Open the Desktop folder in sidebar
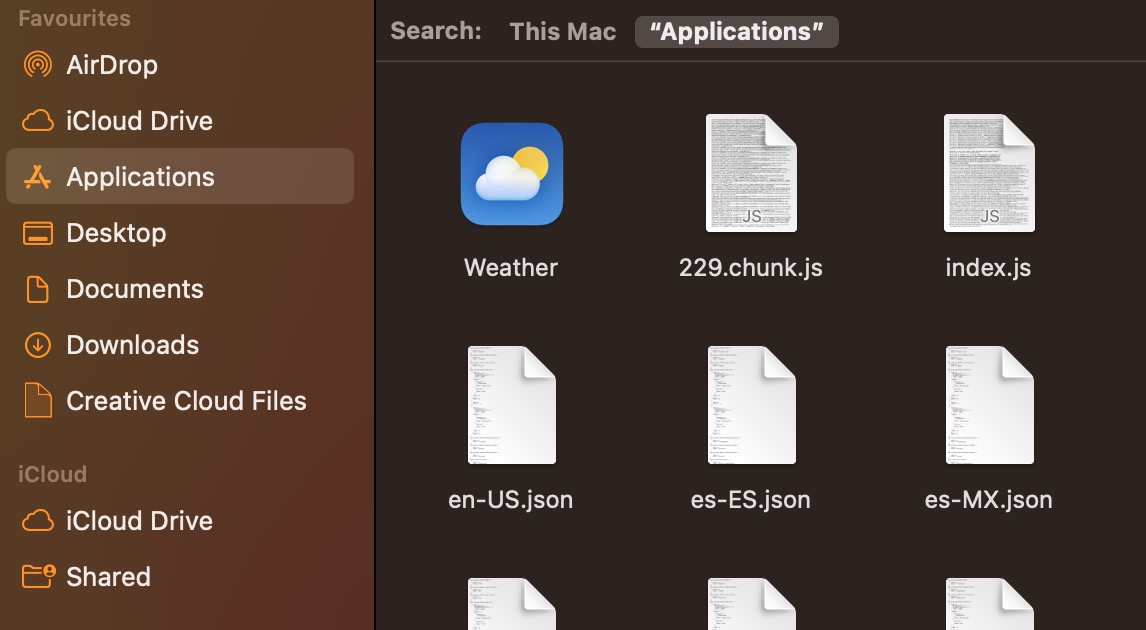The height and width of the screenshot is (630, 1146). (x=116, y=233)
